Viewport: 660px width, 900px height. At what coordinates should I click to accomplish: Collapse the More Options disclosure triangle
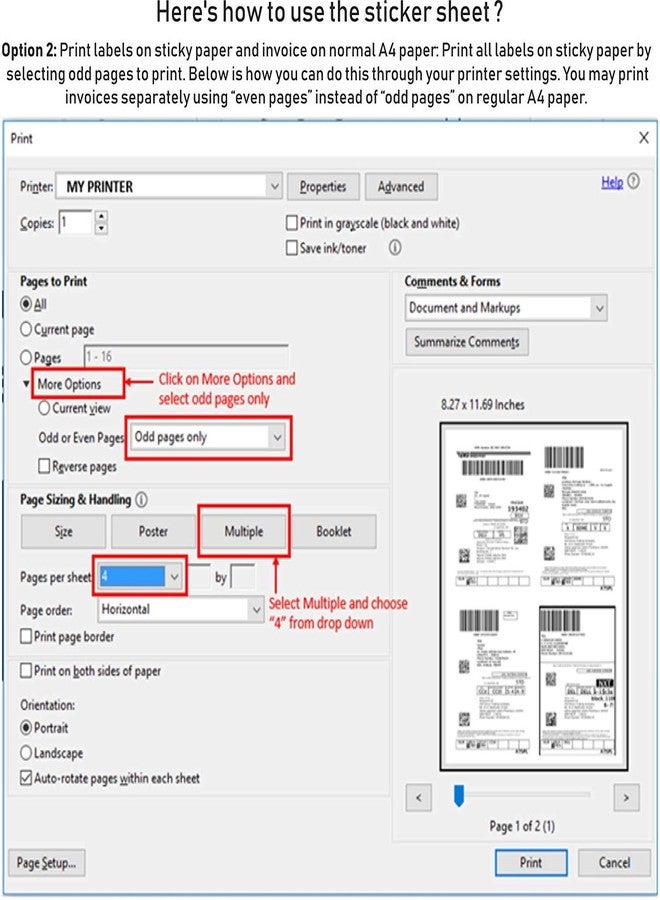coord(26,384)
